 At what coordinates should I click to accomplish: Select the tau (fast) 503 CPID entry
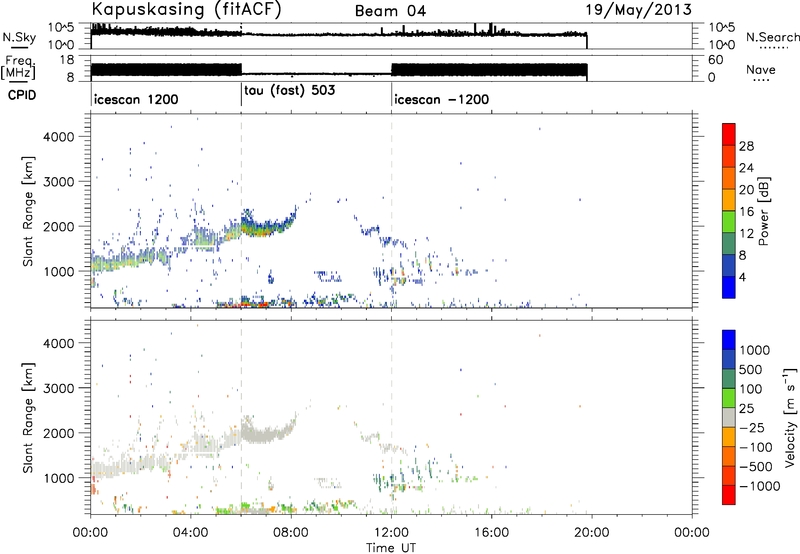(x=289, y=91)
